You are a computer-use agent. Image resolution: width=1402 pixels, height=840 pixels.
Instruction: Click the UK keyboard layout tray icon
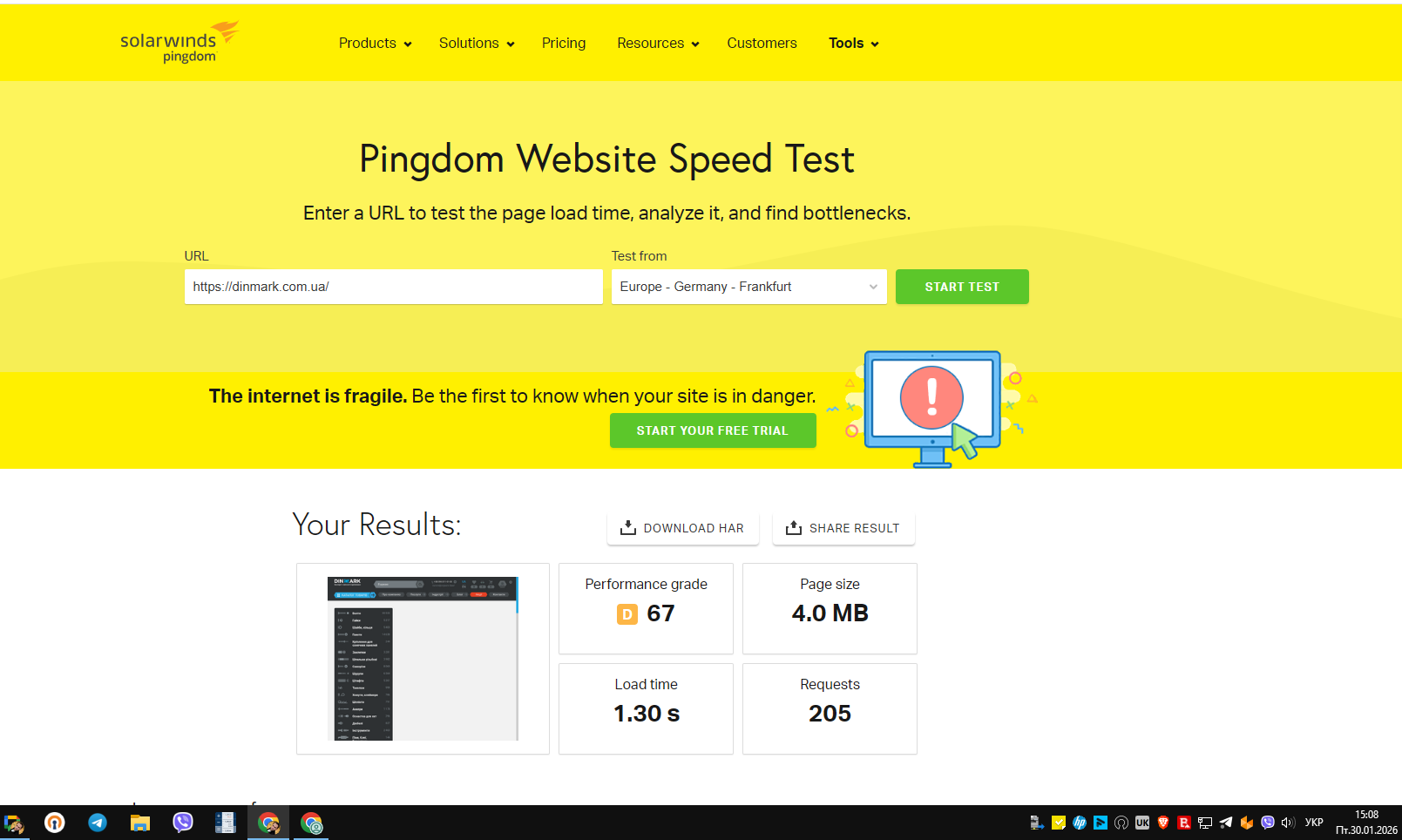[1142, 823]
